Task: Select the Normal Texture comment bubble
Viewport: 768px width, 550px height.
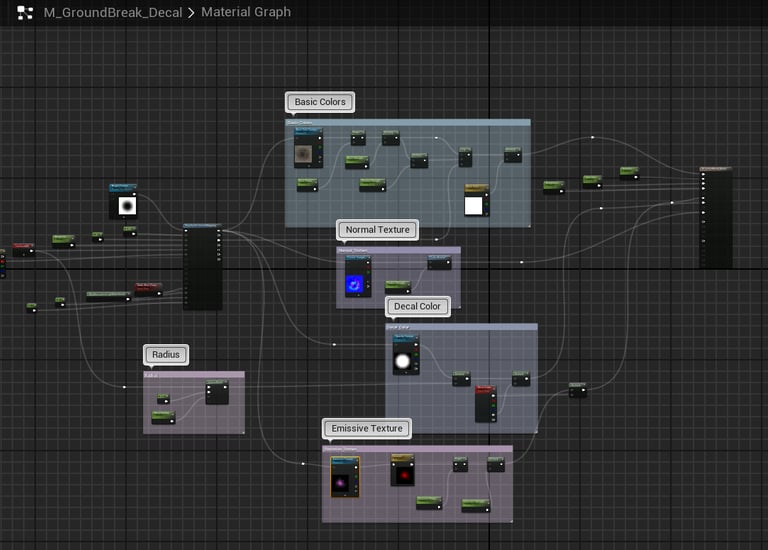Action: click(x=377, y=230)
